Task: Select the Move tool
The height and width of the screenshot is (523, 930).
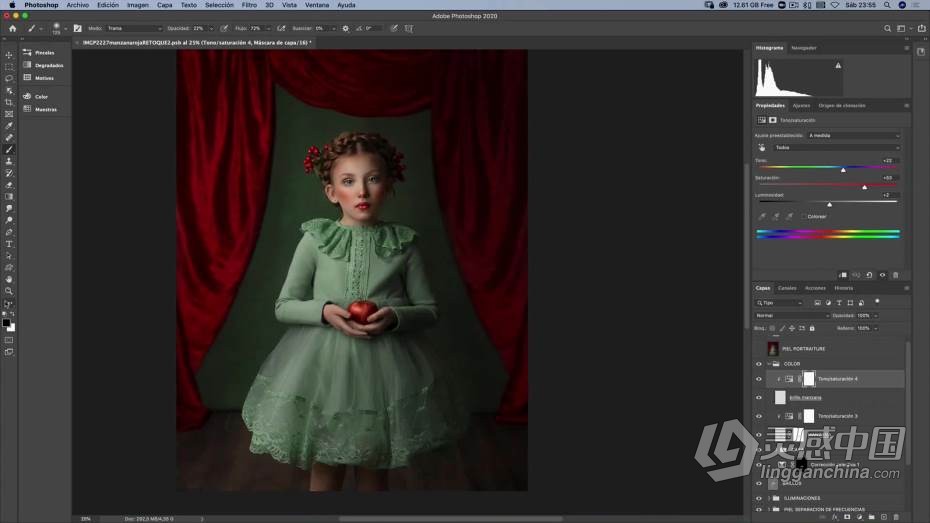Action: [x=9, y=55]
